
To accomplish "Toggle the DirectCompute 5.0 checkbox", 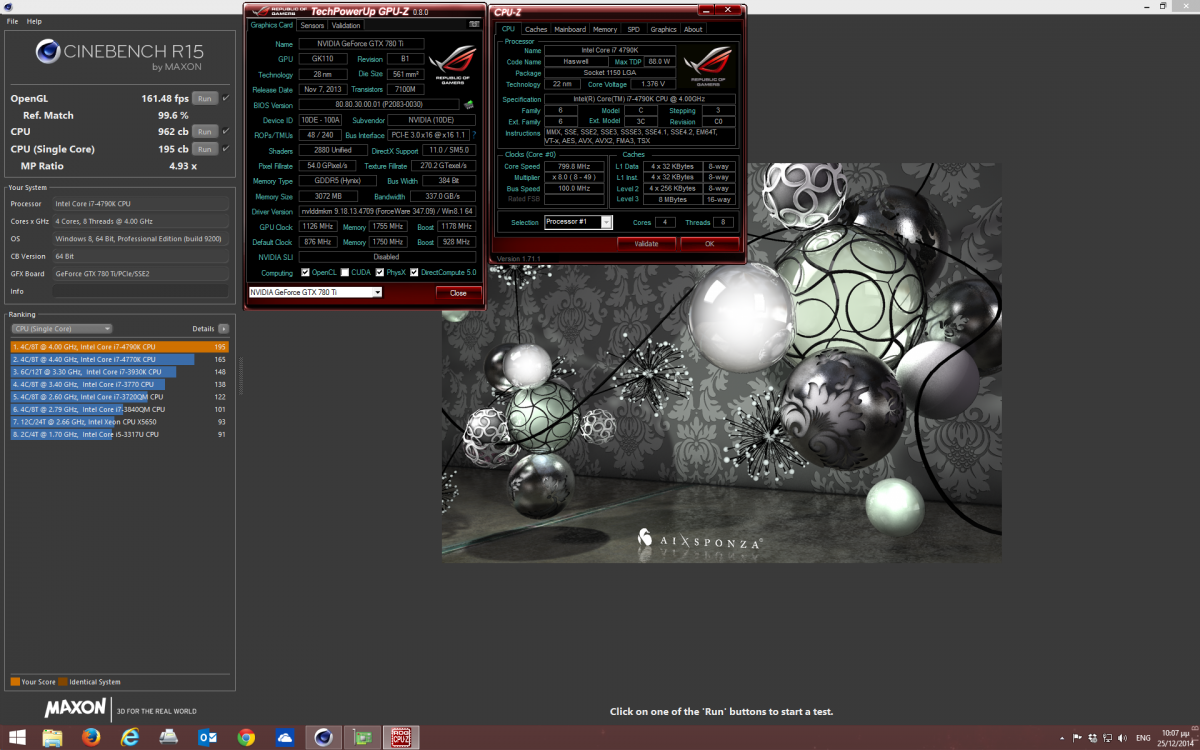I will (414, 272).
